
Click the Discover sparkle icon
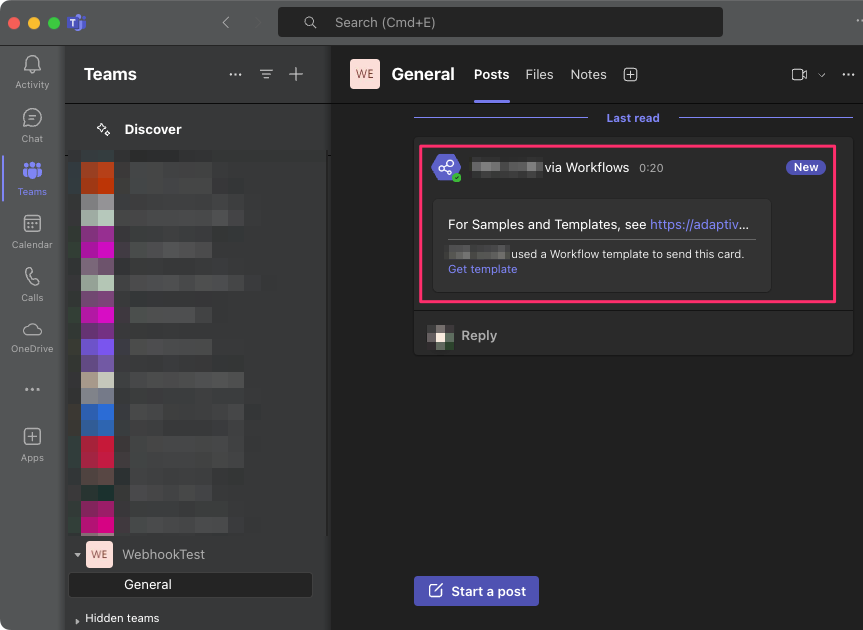tap(103, 129)
